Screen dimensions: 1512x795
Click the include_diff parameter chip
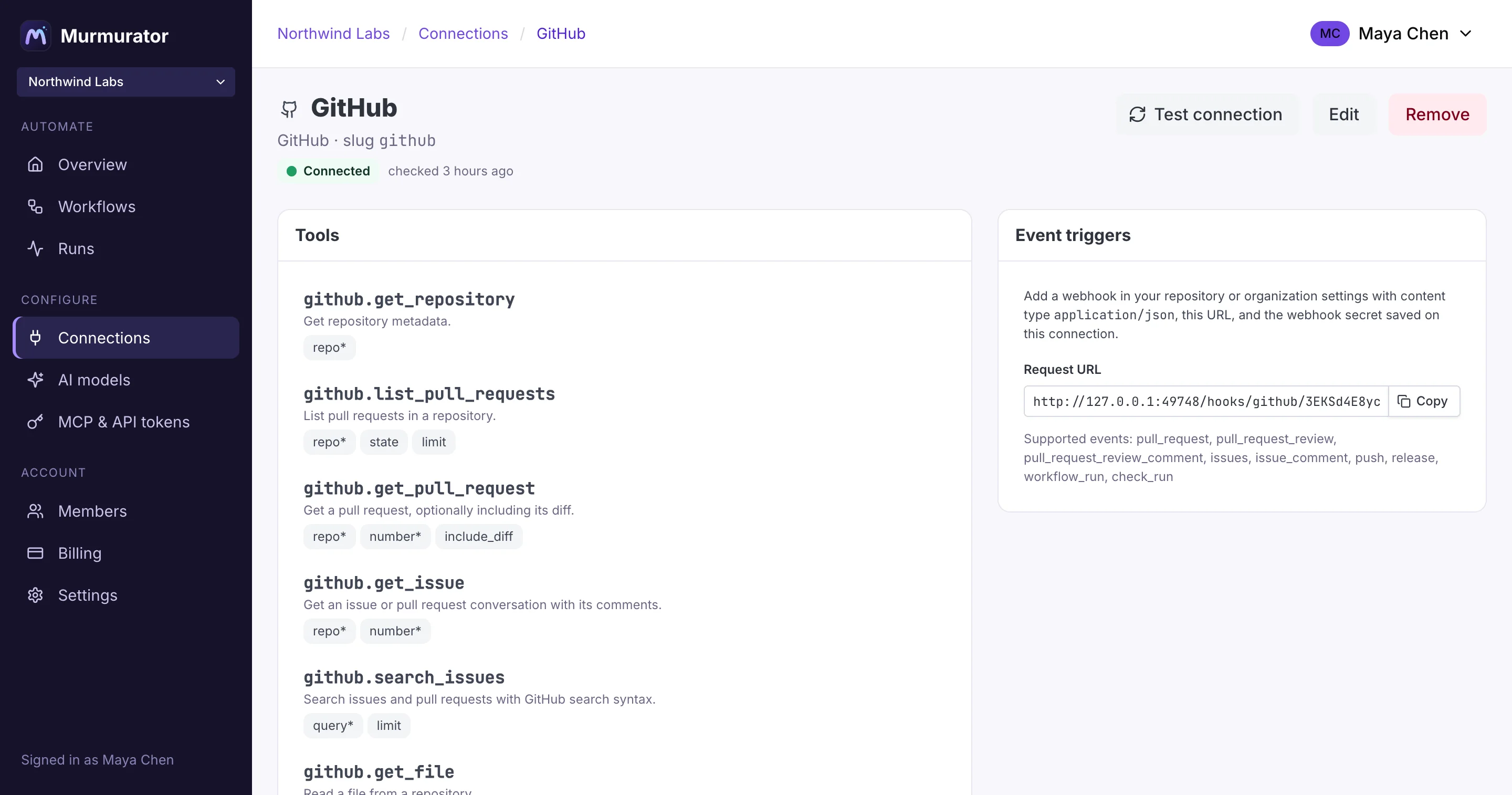point(478,537)
